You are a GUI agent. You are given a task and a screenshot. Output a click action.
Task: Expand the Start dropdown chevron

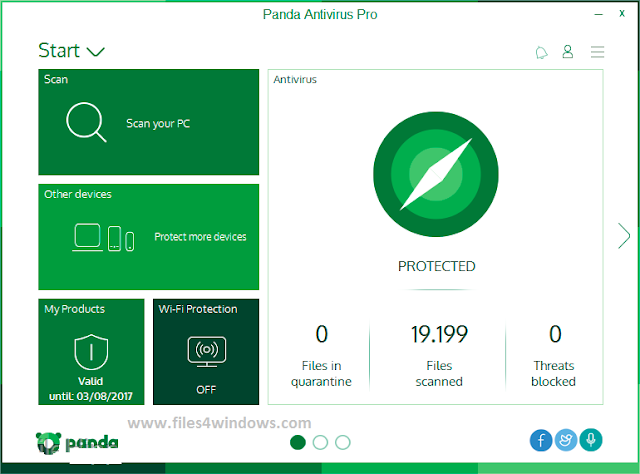pyautogui.click(x=96, y=52)
